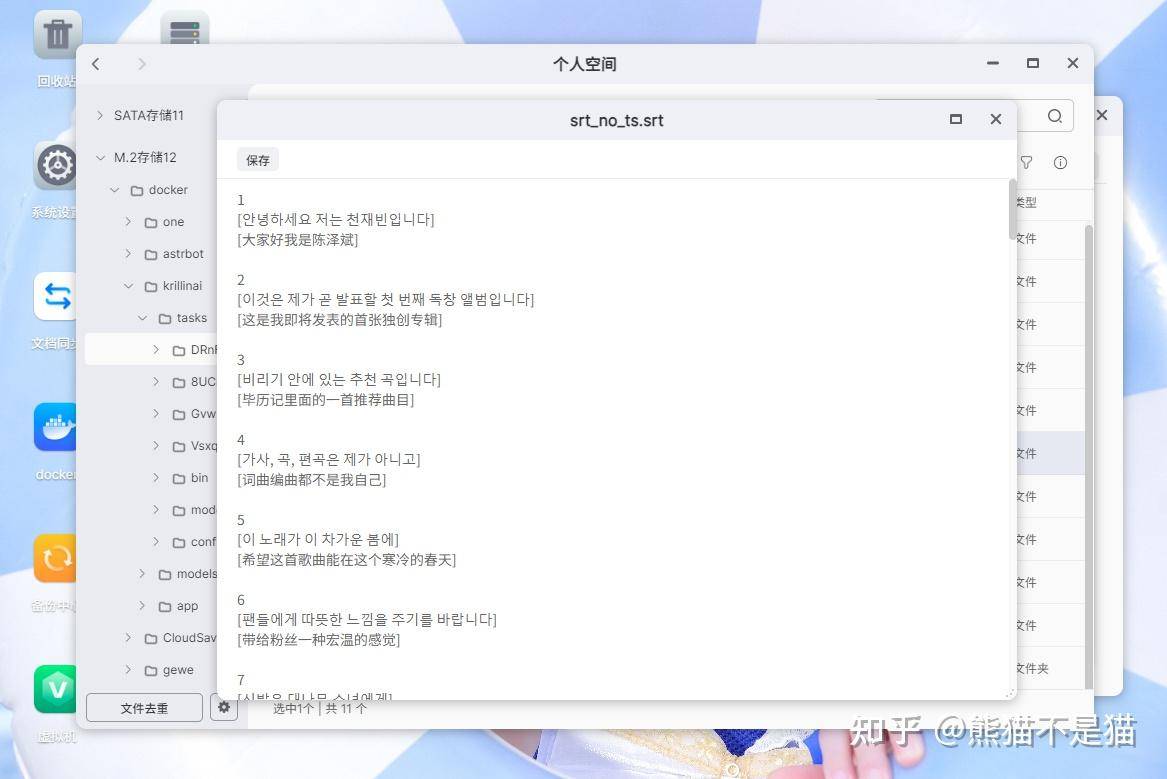This screenshot has height=779, width=1167.
Task: Close the panel behind the editor
Action: point(1102,115)
